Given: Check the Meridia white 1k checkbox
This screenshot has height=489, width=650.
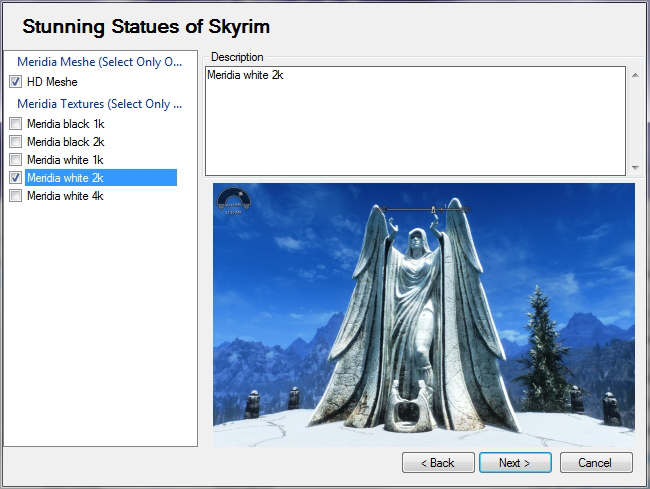Looking at the screenshot, I should click(15, 160).
